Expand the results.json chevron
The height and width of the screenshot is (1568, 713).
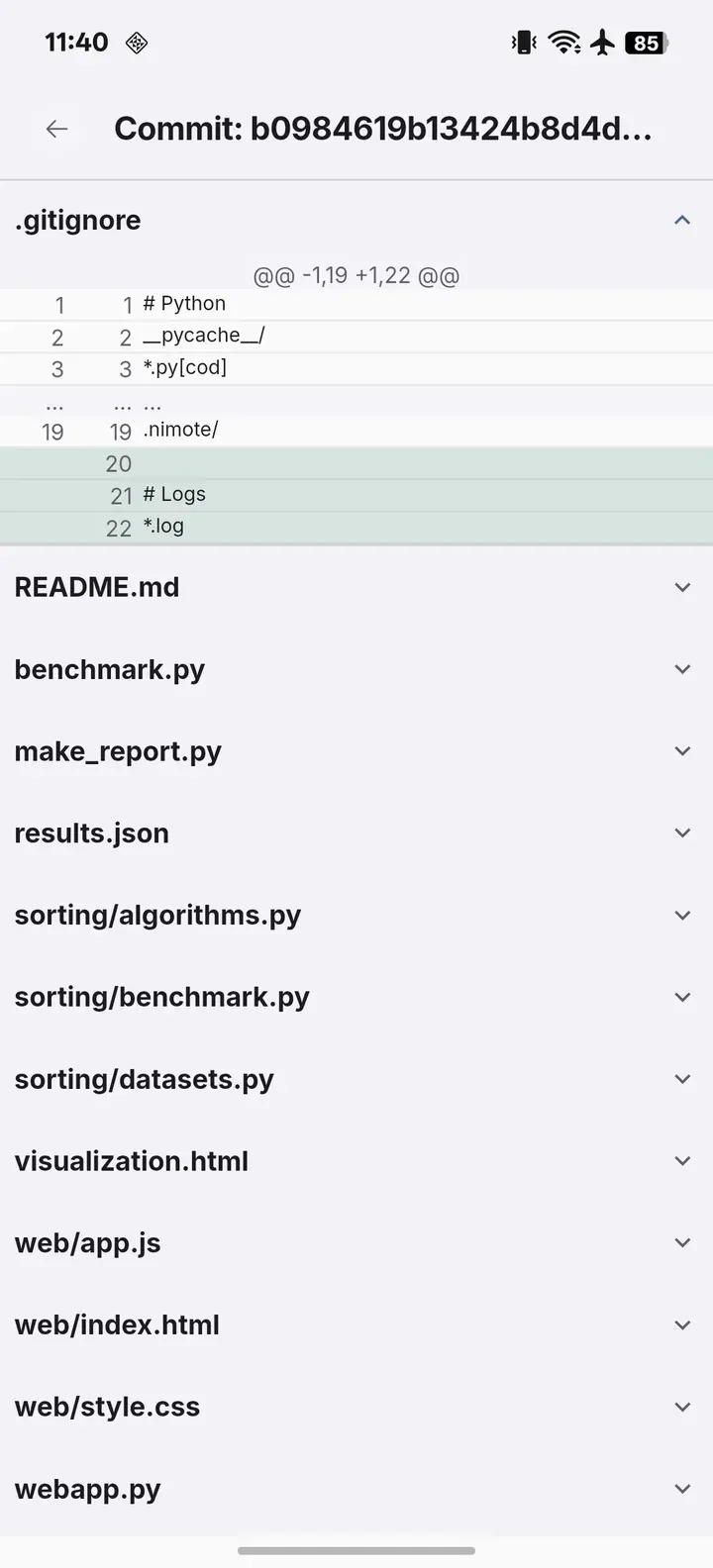(682, 833)
